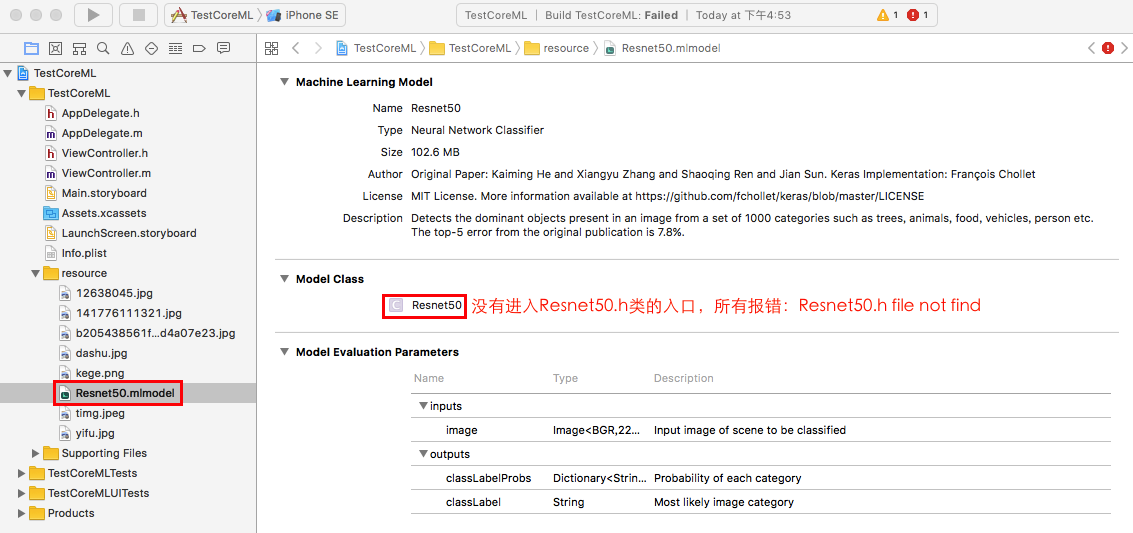
Task: Open the Report navigator speech bubble
Action: point(223,48)
